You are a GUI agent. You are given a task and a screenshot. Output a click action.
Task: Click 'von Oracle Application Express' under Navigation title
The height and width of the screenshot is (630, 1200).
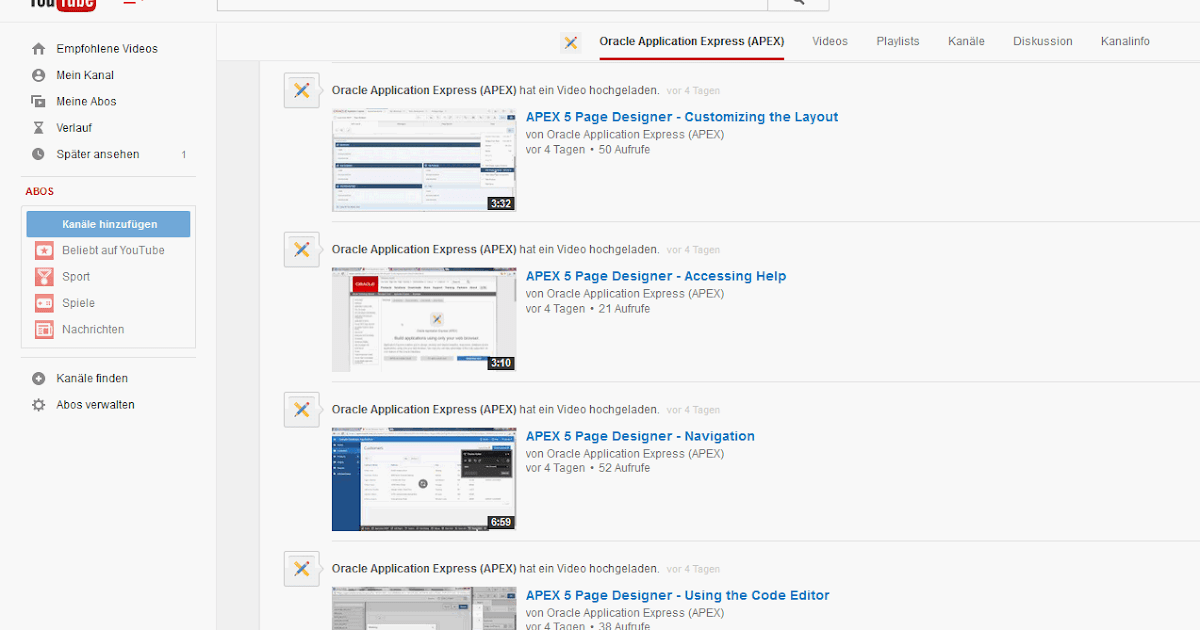click(x=625, y=453)
